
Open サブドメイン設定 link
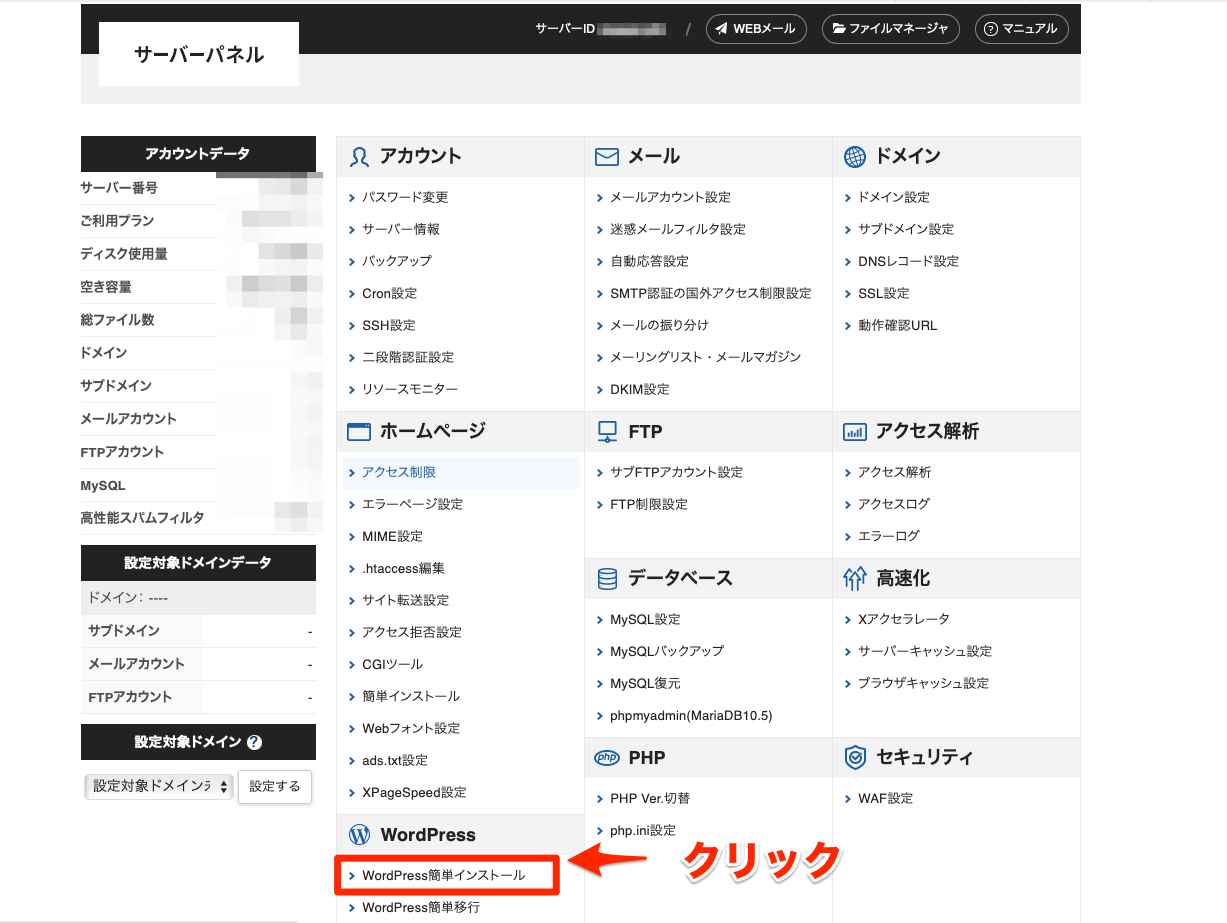(906, 229)
